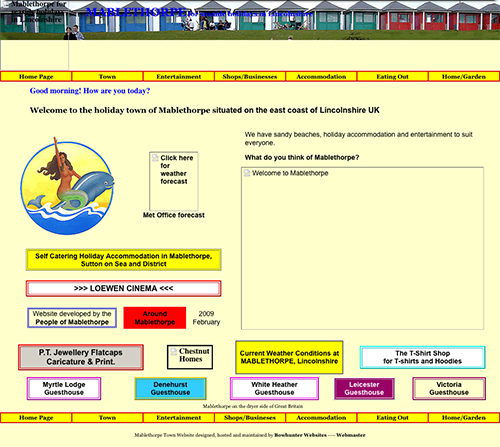Click the Mablethorpe on the dryer side text
Image resolution: width=500 pixels, height=447 pixels.
click(x=253, y=406)
